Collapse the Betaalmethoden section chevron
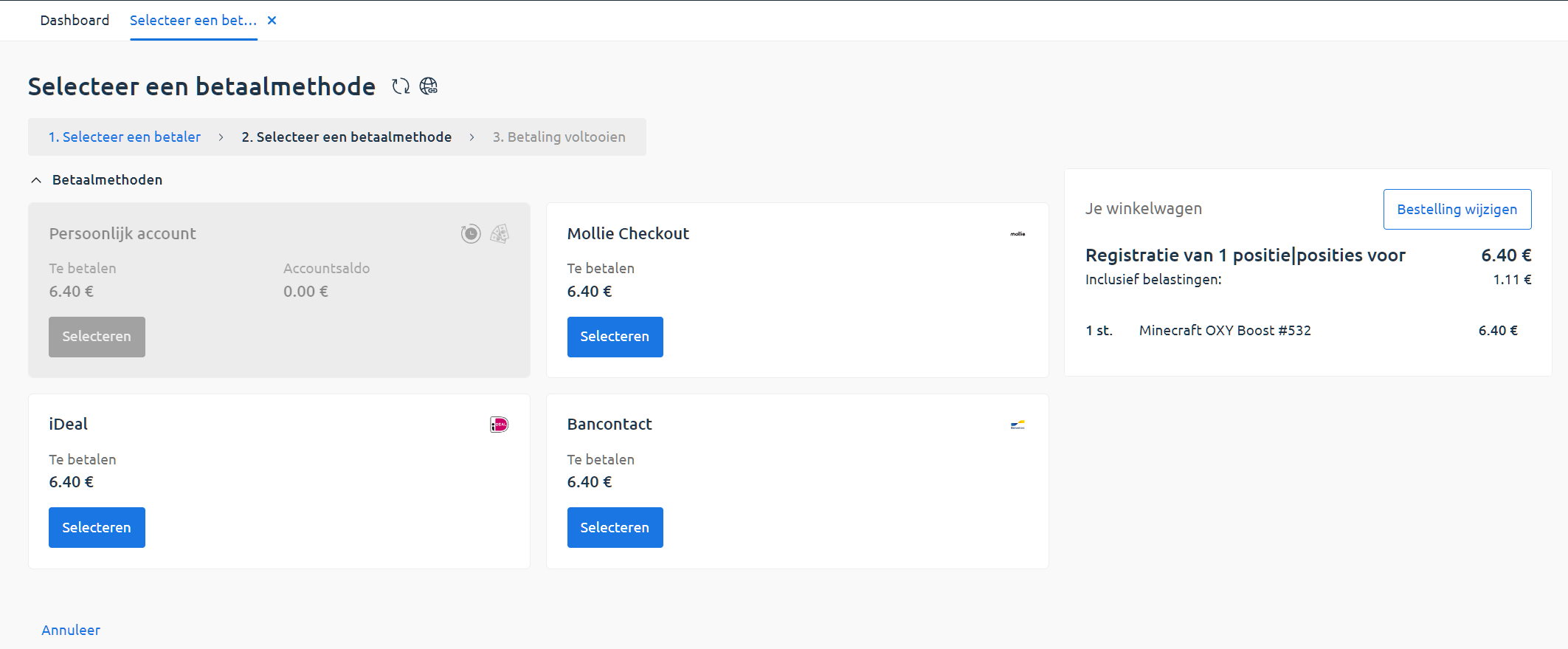Screen dimensions: 1568x649 point(36,180)
